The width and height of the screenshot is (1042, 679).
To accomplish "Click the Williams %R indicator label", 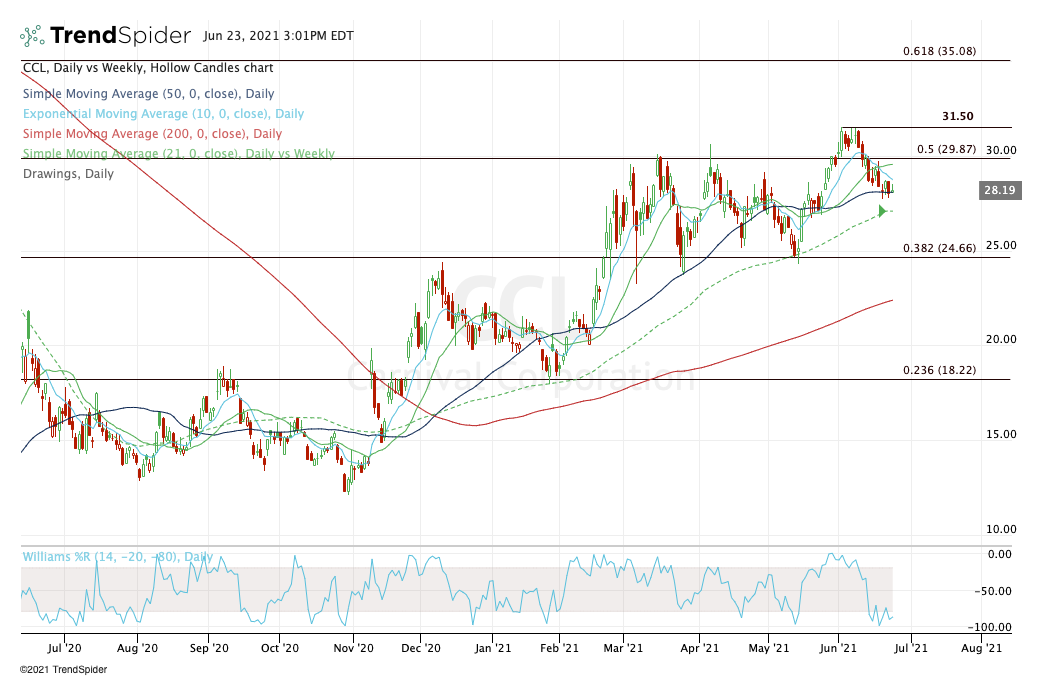I will 118,557.
